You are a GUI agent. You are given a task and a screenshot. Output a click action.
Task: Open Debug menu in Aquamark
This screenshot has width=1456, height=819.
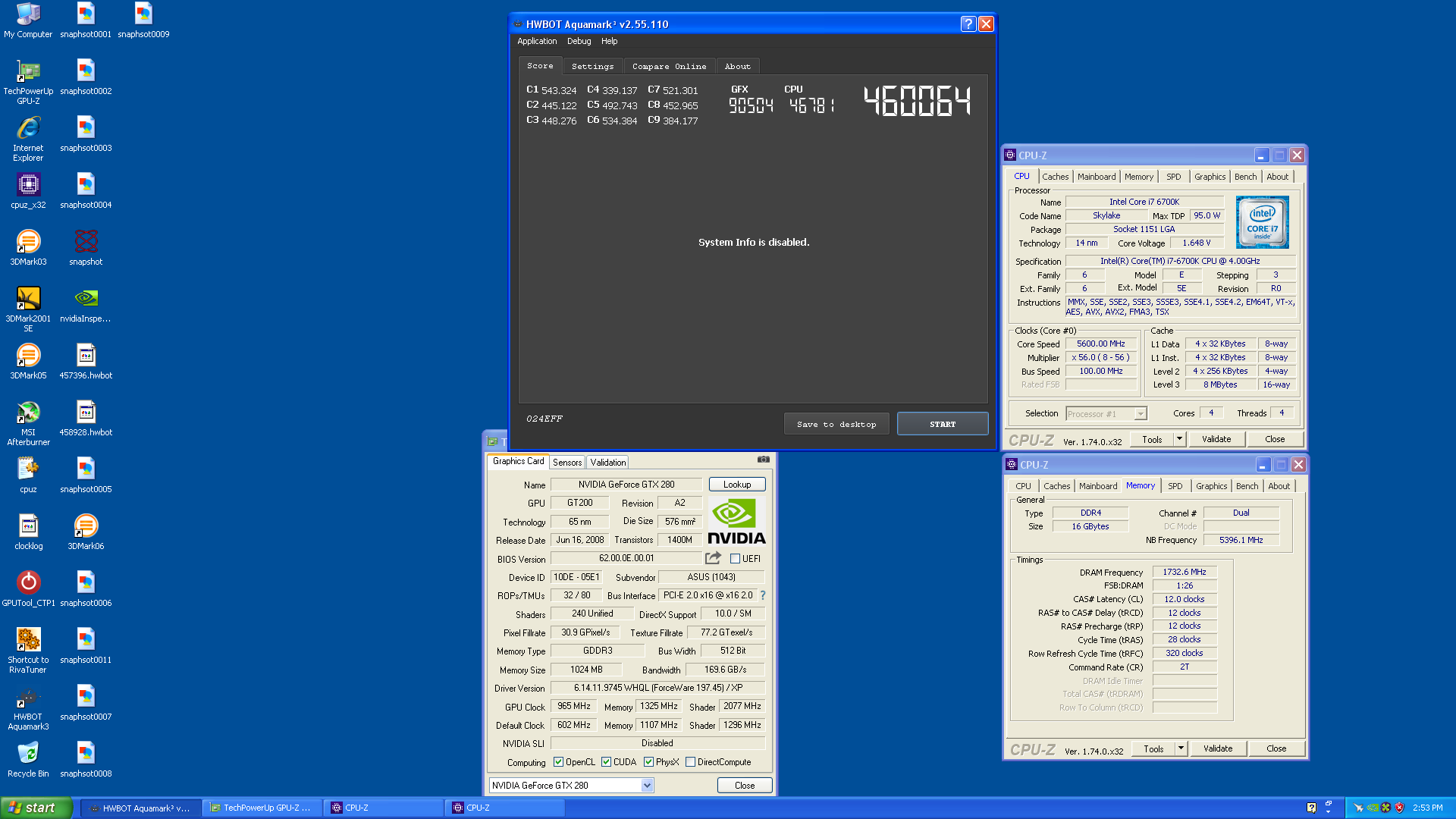[579, 42]
